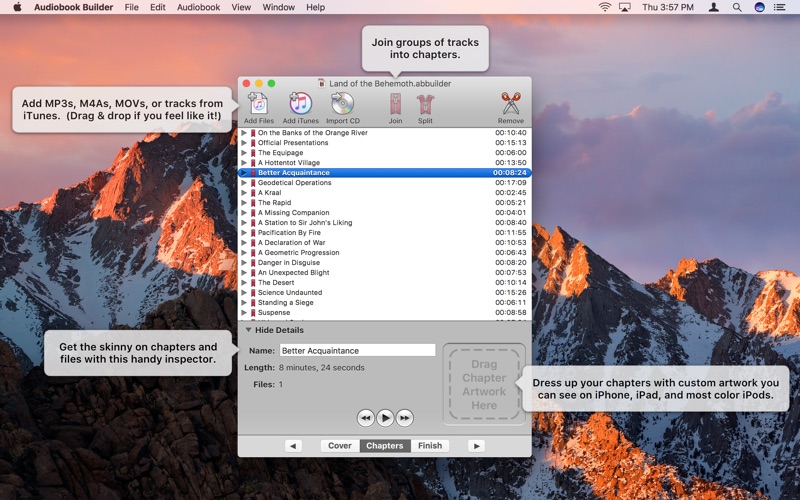800x500 pixels.
Task: Switch to the Cover tab
Action: [340, 446]
